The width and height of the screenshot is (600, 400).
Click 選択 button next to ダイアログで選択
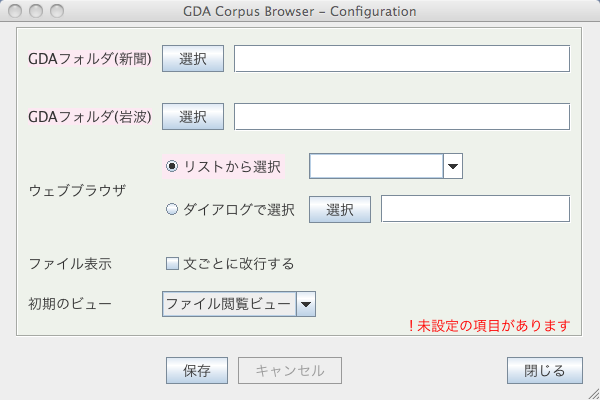click(x=340, y=209)
